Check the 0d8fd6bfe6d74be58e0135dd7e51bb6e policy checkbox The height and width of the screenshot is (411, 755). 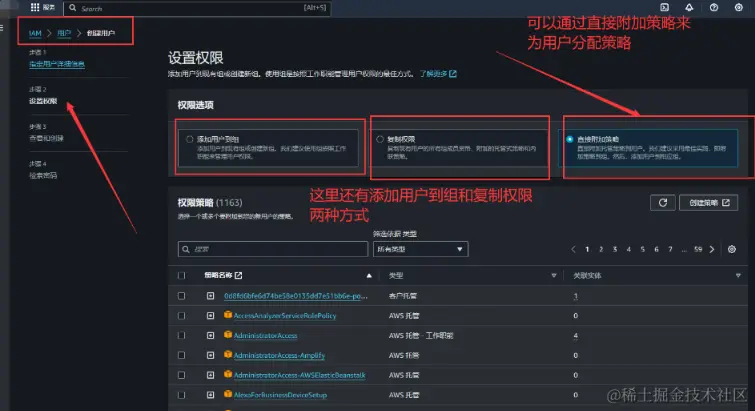point(182,296)
